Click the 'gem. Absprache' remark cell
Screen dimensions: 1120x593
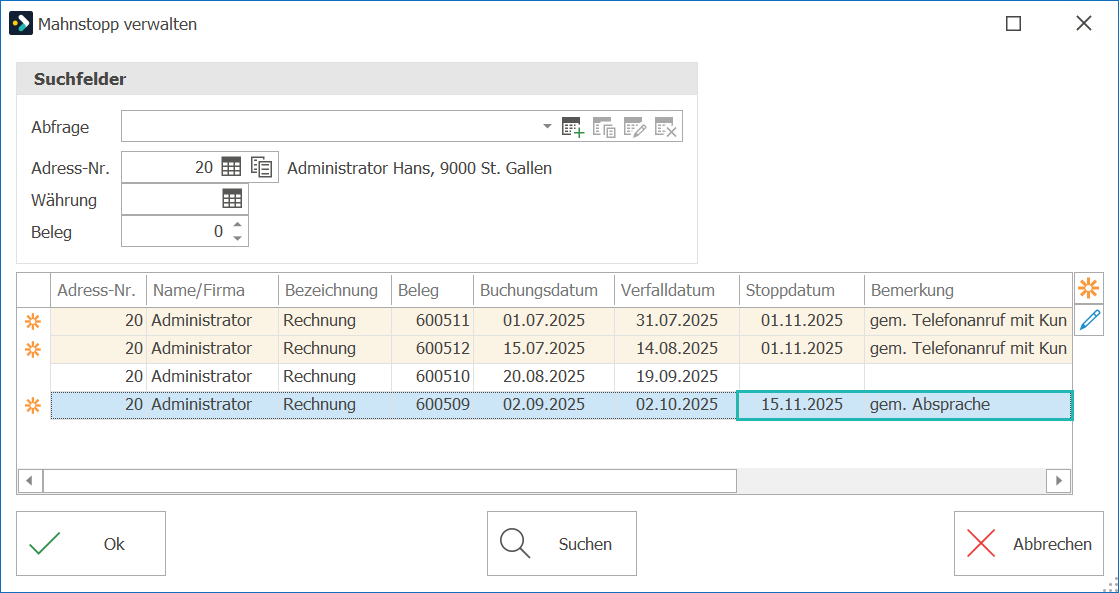(x=968, y=404)
